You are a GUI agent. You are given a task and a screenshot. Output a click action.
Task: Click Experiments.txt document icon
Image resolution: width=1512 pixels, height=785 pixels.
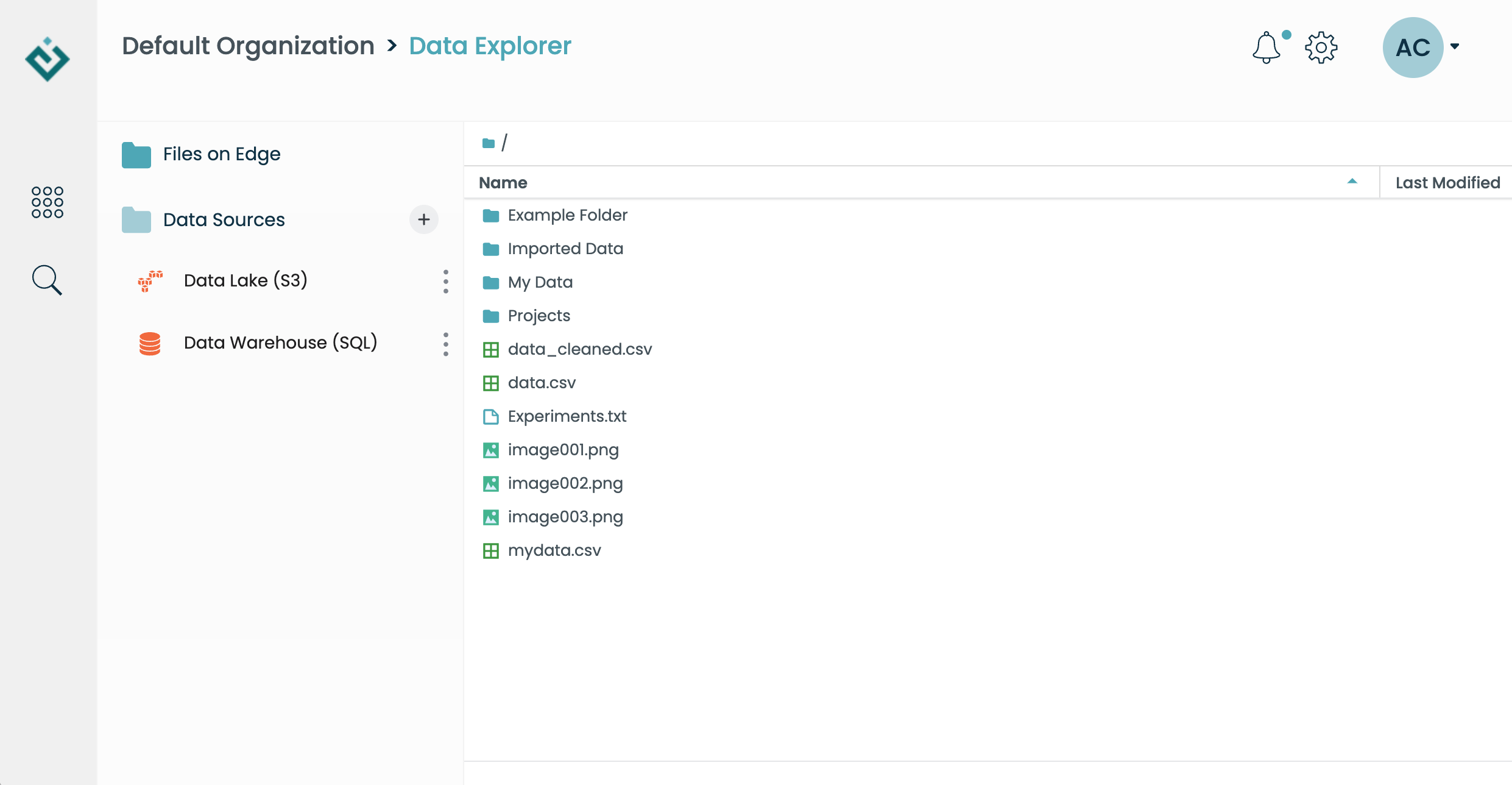click(491, 417)
